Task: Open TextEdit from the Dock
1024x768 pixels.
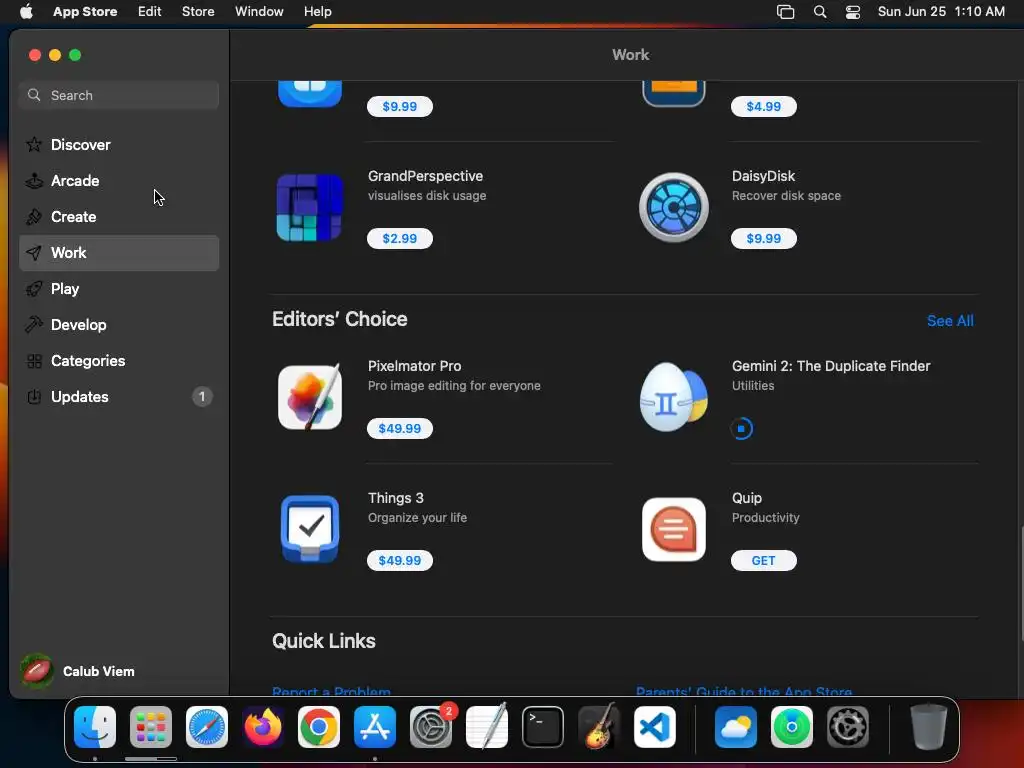Action: [x=487, y=727]
